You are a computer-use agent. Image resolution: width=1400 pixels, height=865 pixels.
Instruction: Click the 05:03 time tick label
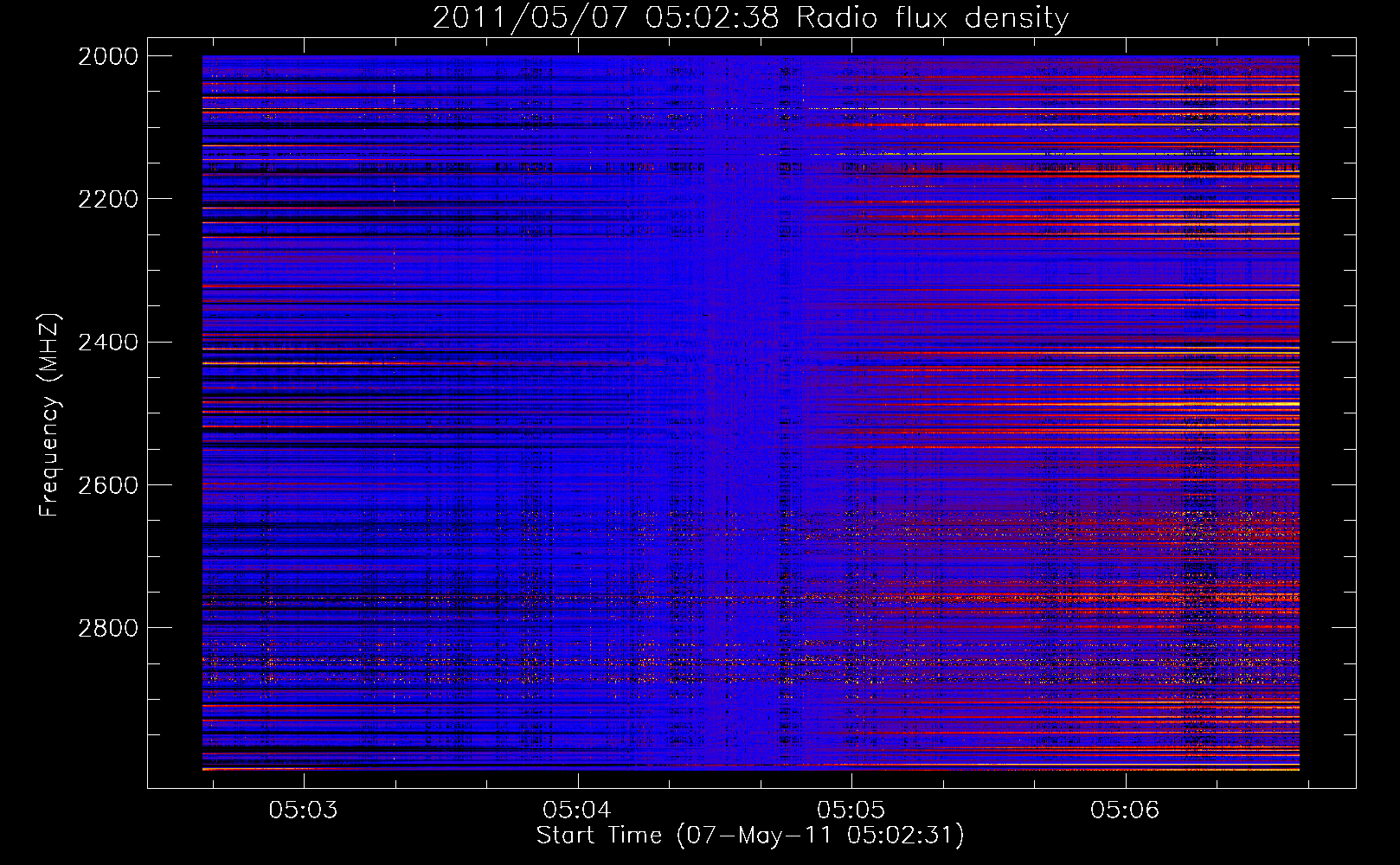303,811
